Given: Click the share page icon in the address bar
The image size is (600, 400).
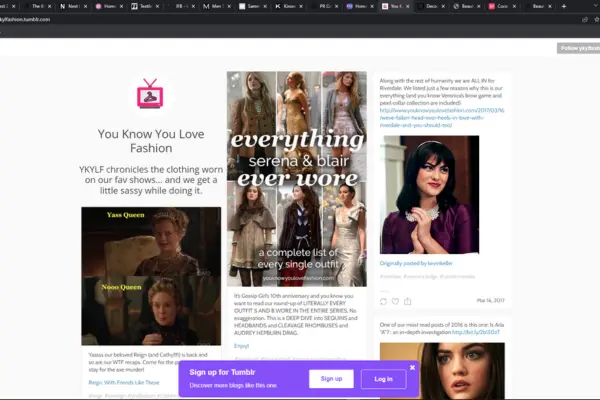Looking at the screenshot, I should (x=585, y=20).
